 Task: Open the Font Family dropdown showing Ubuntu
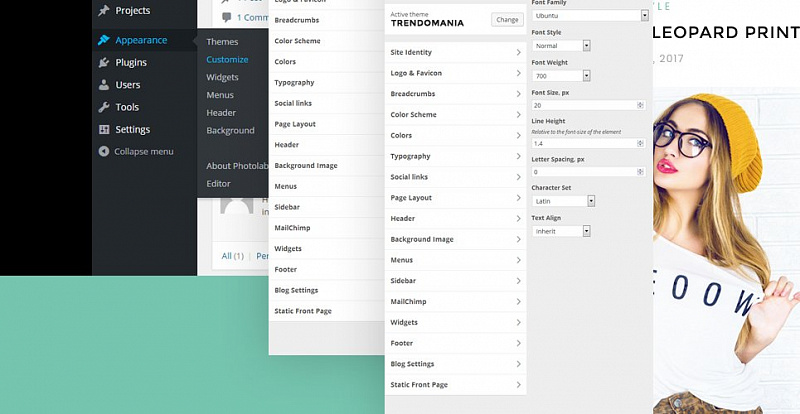[590, 16]
